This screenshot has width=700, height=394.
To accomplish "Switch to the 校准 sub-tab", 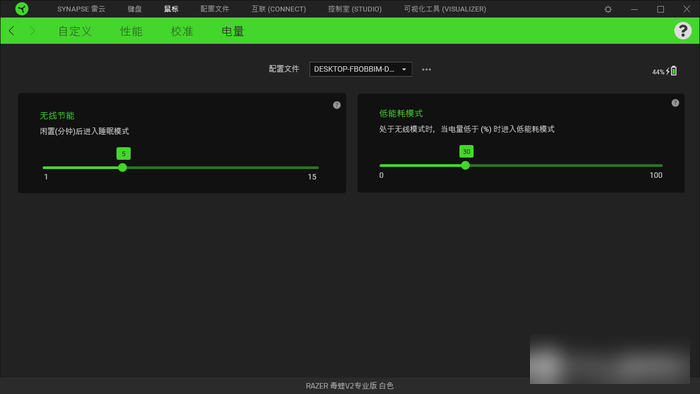I will (182, 31).
